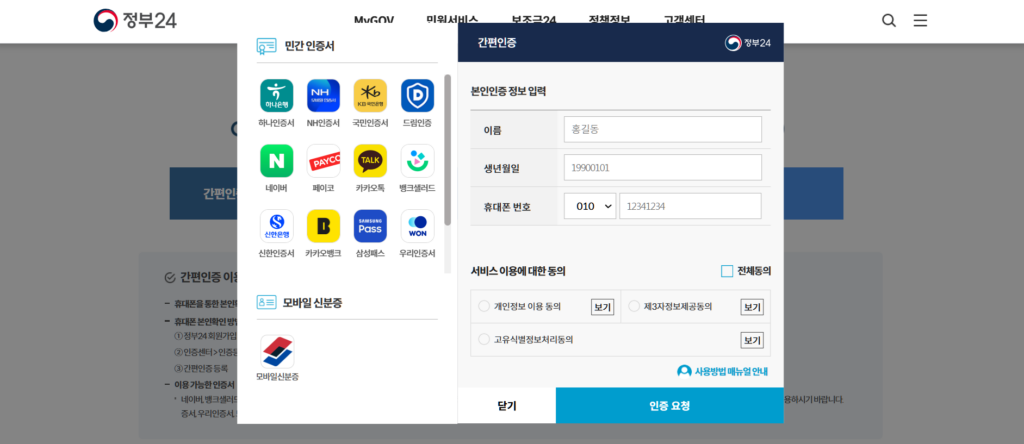Open the 정책정보 menu
1024x444 pixels.
609,20
